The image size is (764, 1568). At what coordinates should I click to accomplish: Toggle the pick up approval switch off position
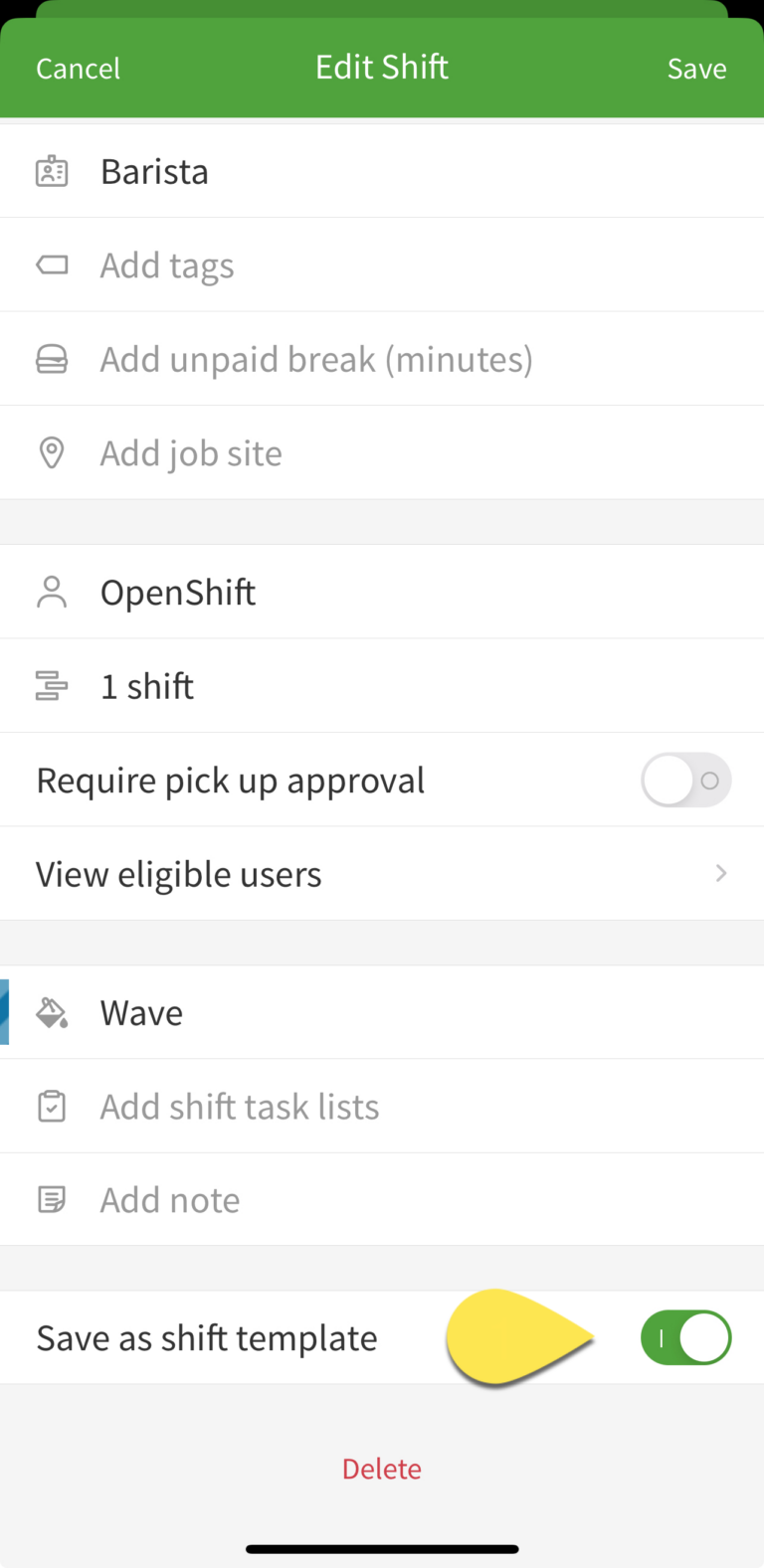point(685,780)
